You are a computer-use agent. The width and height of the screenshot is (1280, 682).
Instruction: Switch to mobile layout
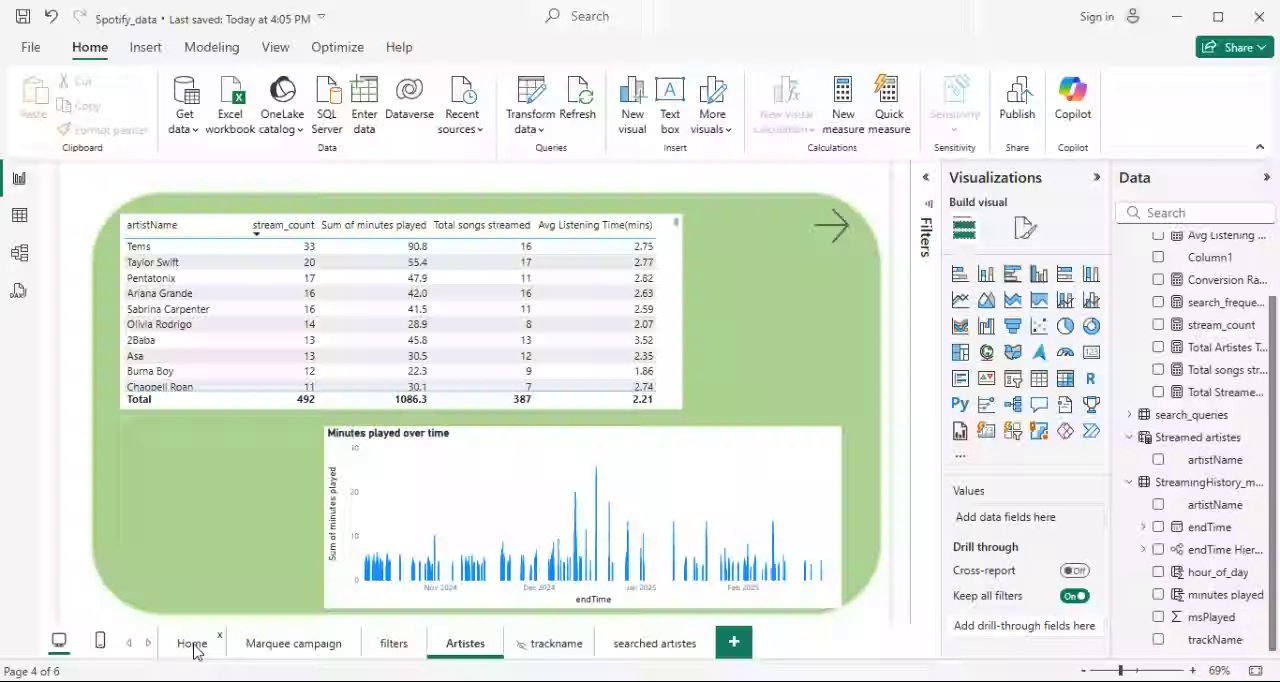(100, 641)
